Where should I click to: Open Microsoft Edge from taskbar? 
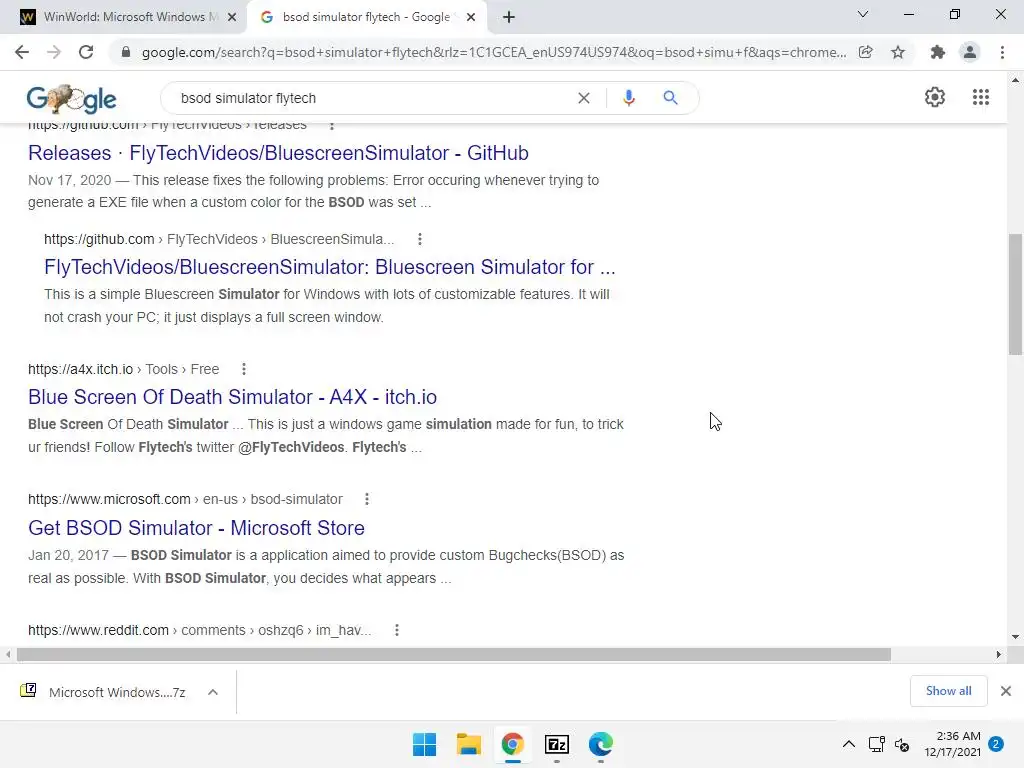pos(601,744)
